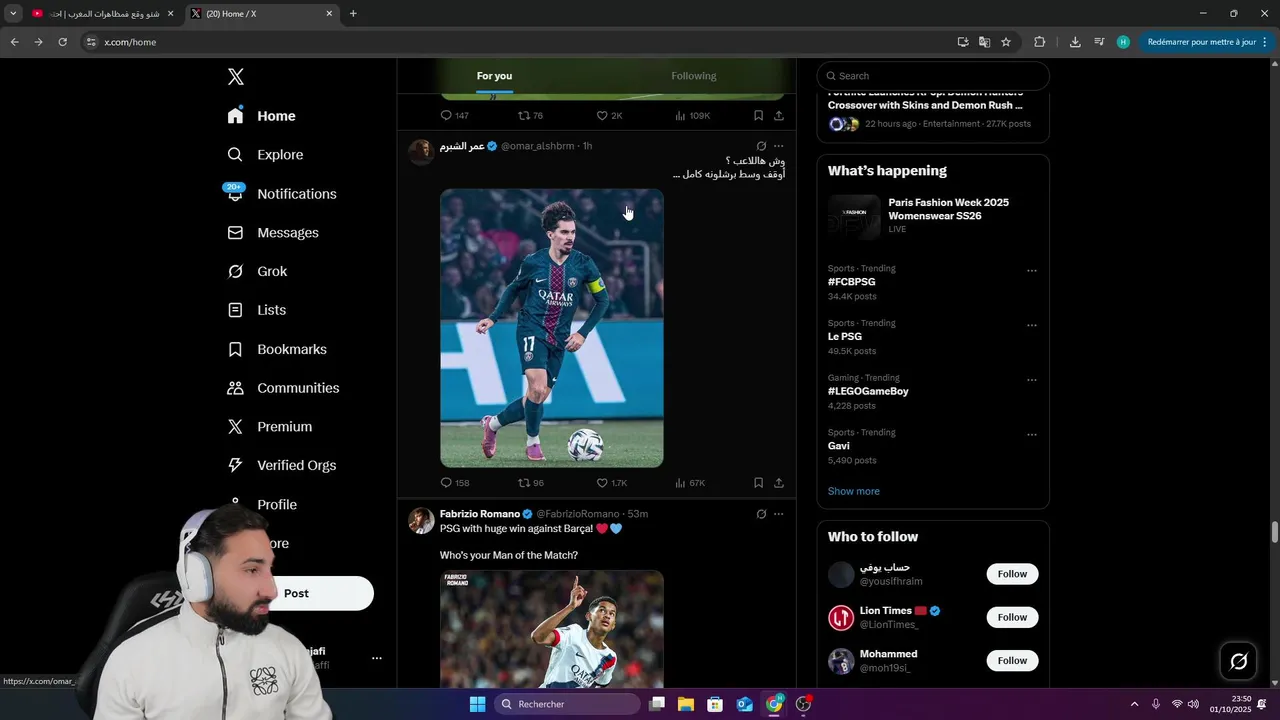Open account menu three dots in sidebar
Viewport: 1280px width, 720px height.
(x=377, y=658)
